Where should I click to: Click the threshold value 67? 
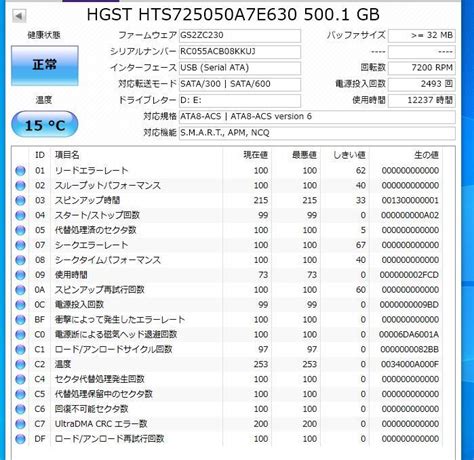click(361, 245)
